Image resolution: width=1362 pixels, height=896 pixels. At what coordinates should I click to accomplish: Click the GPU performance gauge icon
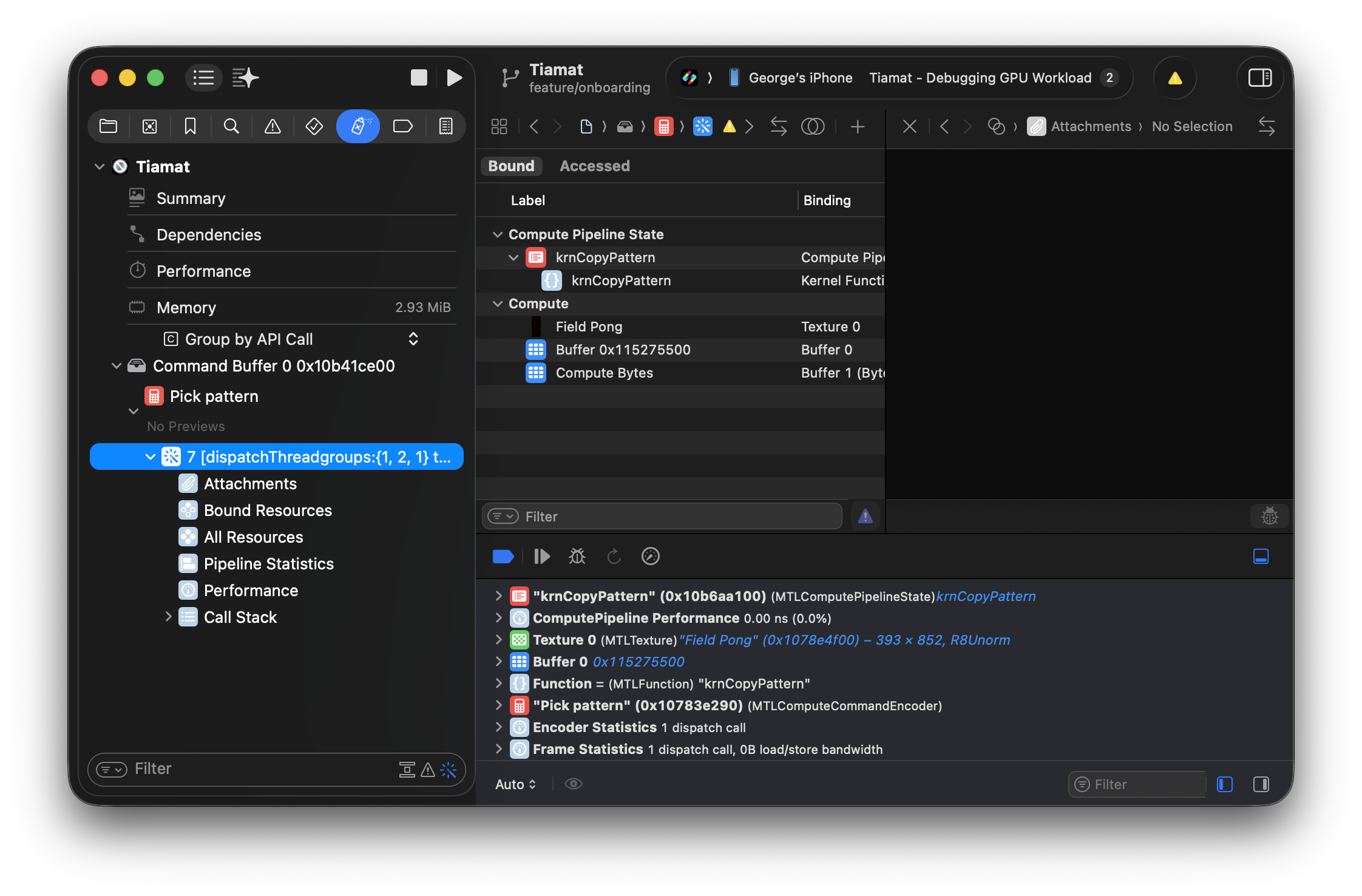650,556
